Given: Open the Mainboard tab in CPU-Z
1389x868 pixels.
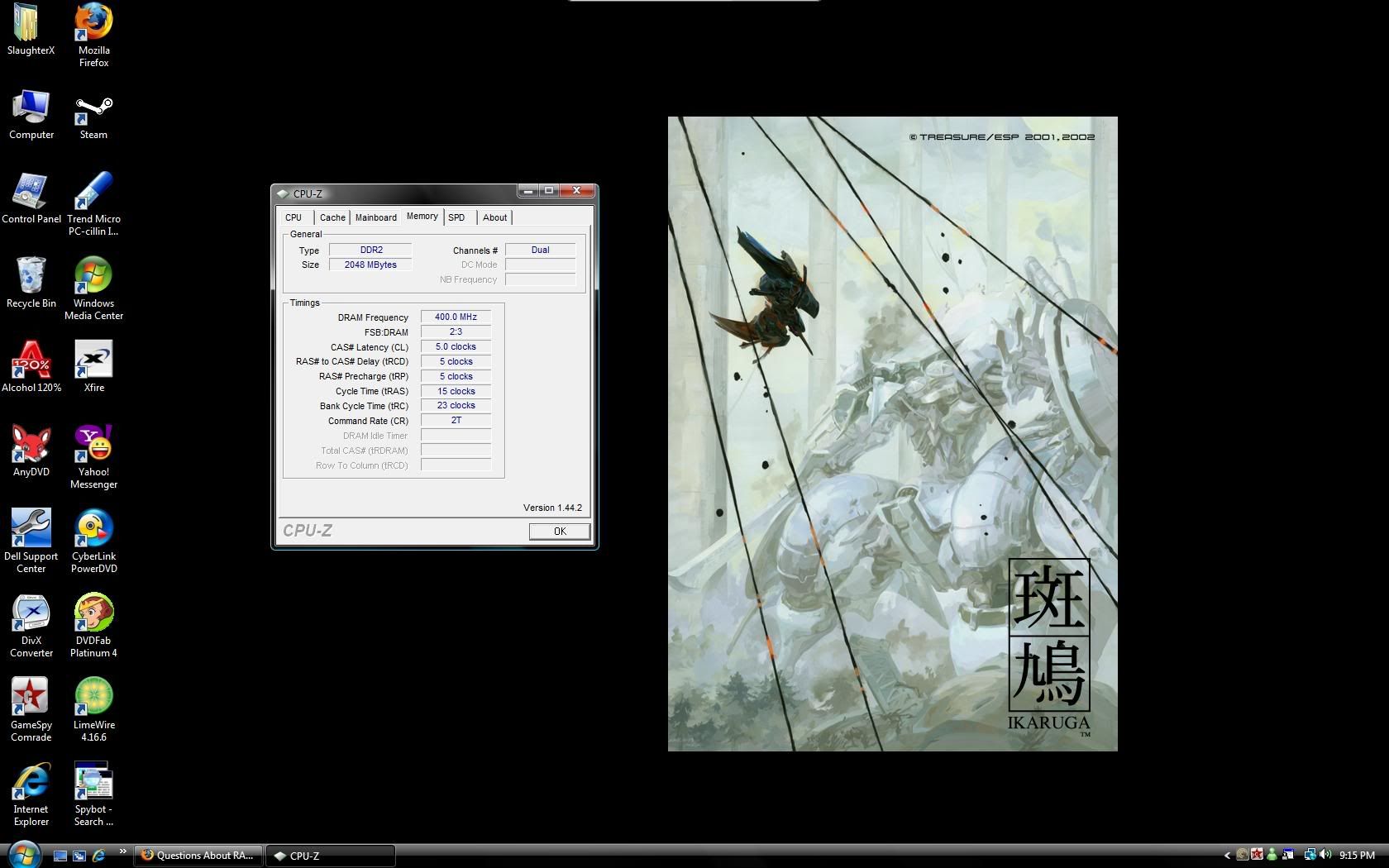Looking at the screenshot, I should (x=376, y=217).
